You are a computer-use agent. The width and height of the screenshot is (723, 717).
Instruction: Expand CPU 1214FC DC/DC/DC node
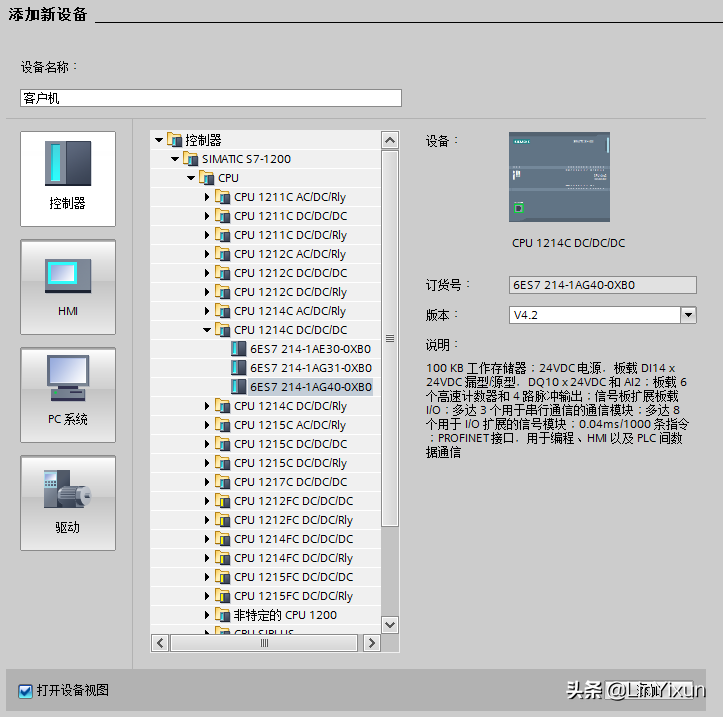[x=207, y=539]
